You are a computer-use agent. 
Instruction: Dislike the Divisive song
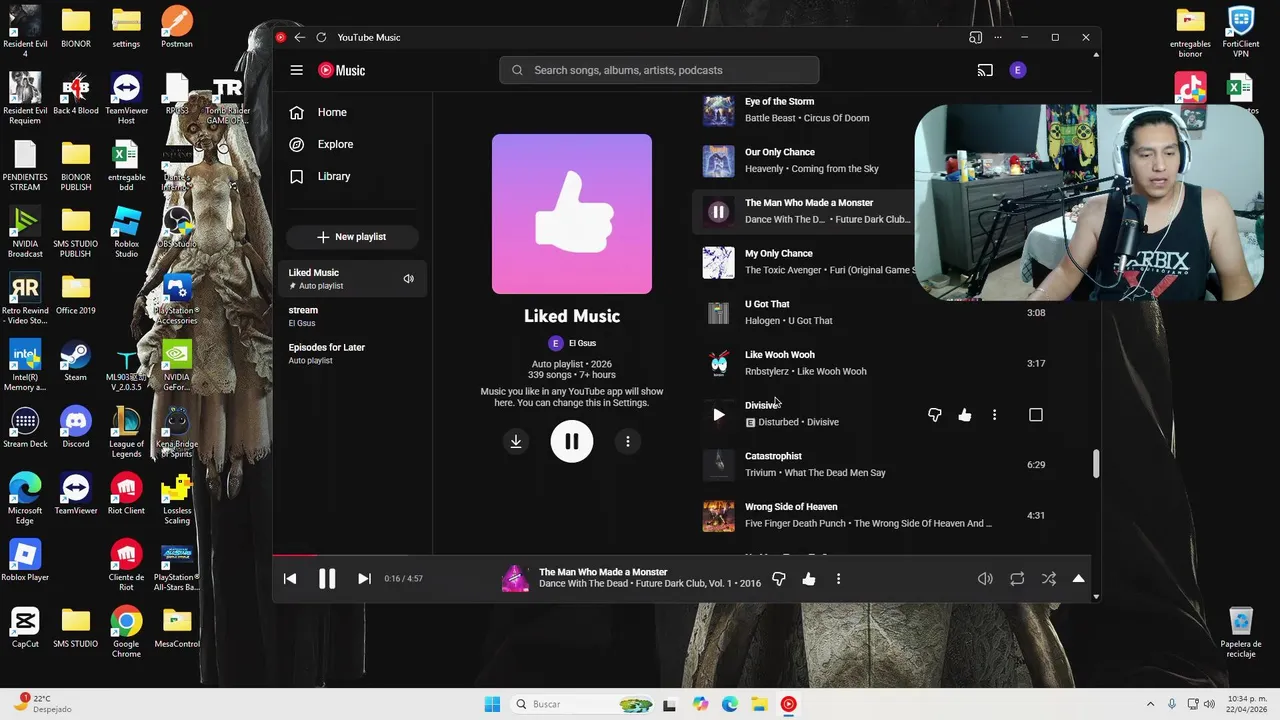(x=935, y=415)
